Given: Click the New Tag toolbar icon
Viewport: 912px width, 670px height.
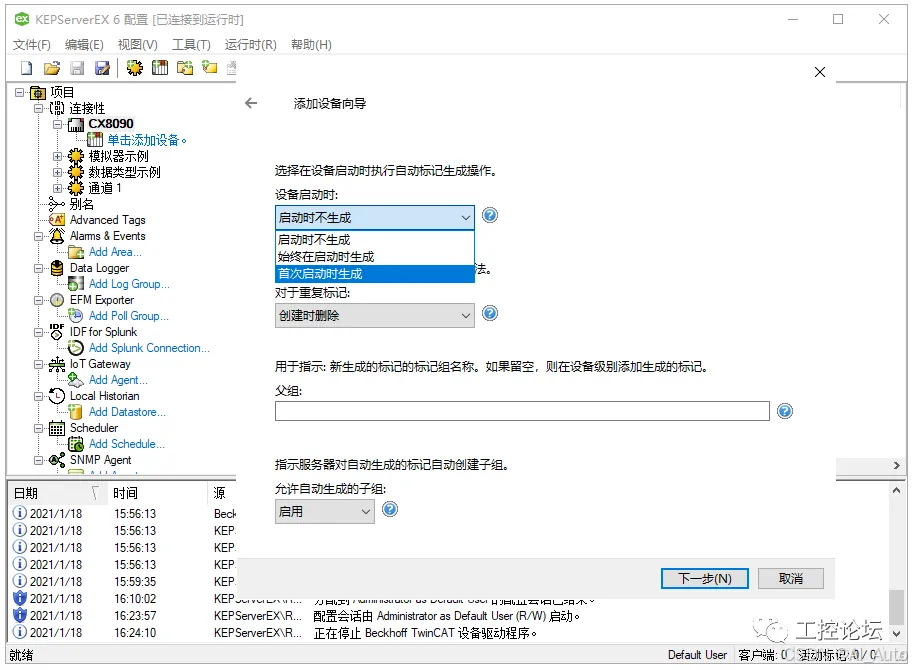Looking at the screenshot, I should [x=210, y=68].
